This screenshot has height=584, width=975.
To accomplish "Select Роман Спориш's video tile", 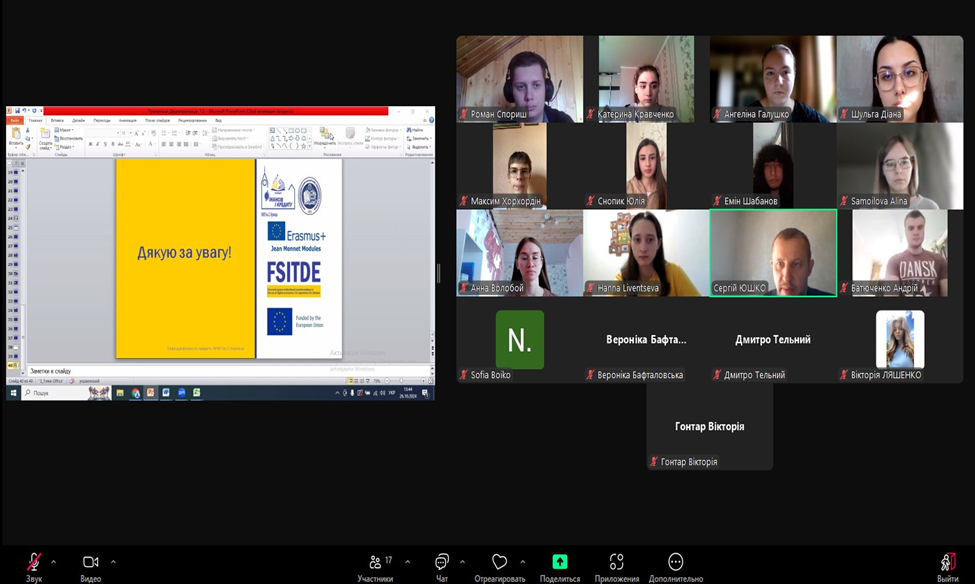I will [520, 79].
